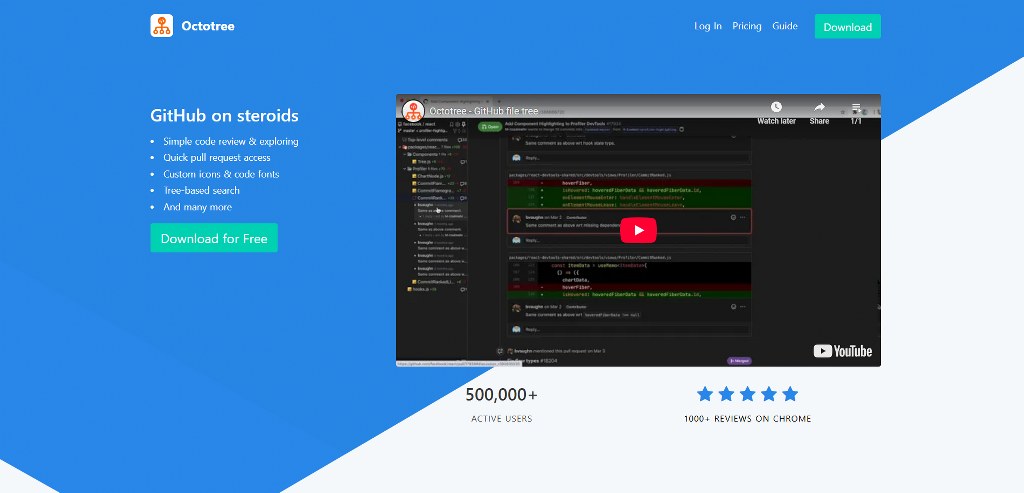The width and height of the screenshot is (1024, 493).
Task: Click 'Quick pull request access' bullet
Action: [x=217, y=157]
